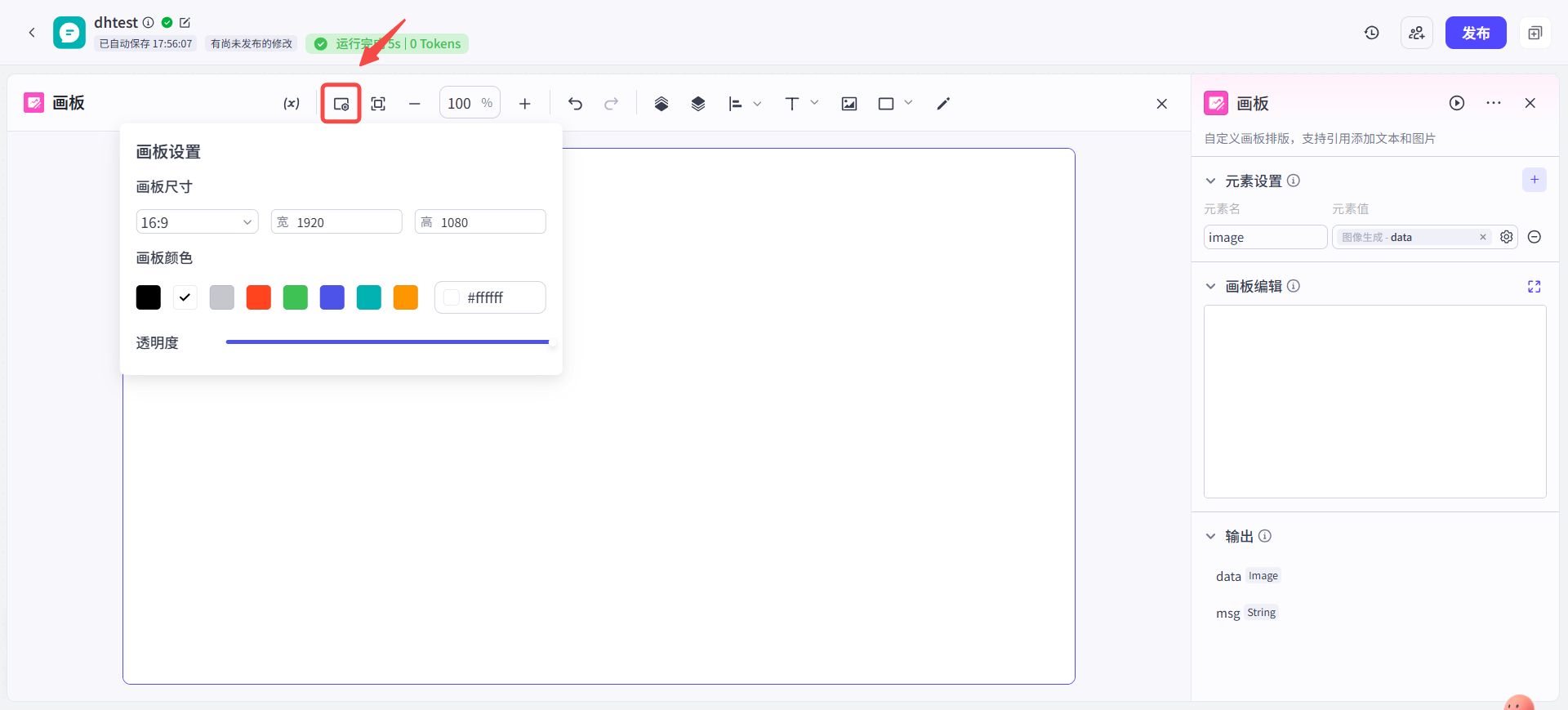Open the dhtest app logo icon
This screenshot has height=710, width=1568.
point(69,33)
